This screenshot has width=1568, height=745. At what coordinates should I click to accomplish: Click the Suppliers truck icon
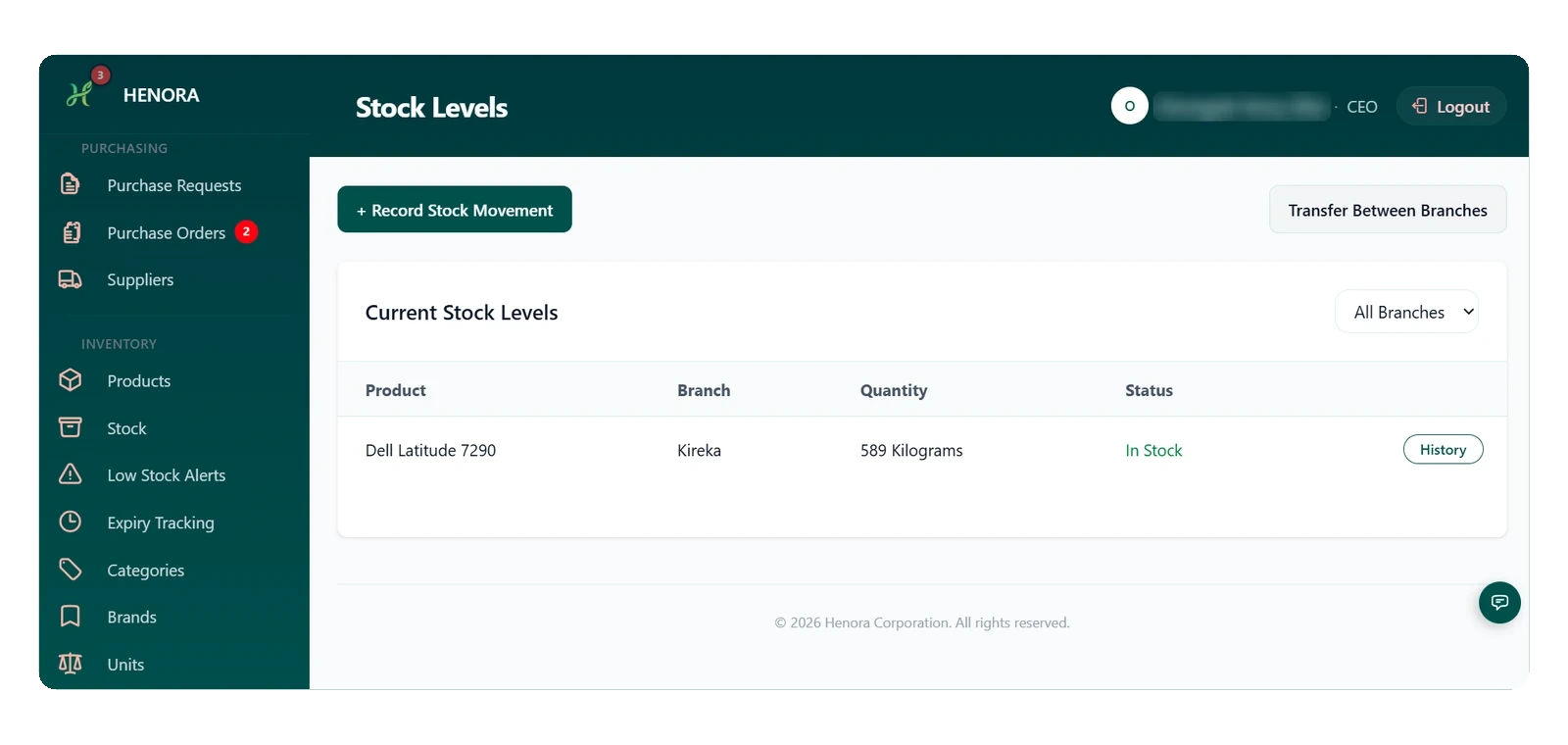pyautogui.click(x=71, y=279)
